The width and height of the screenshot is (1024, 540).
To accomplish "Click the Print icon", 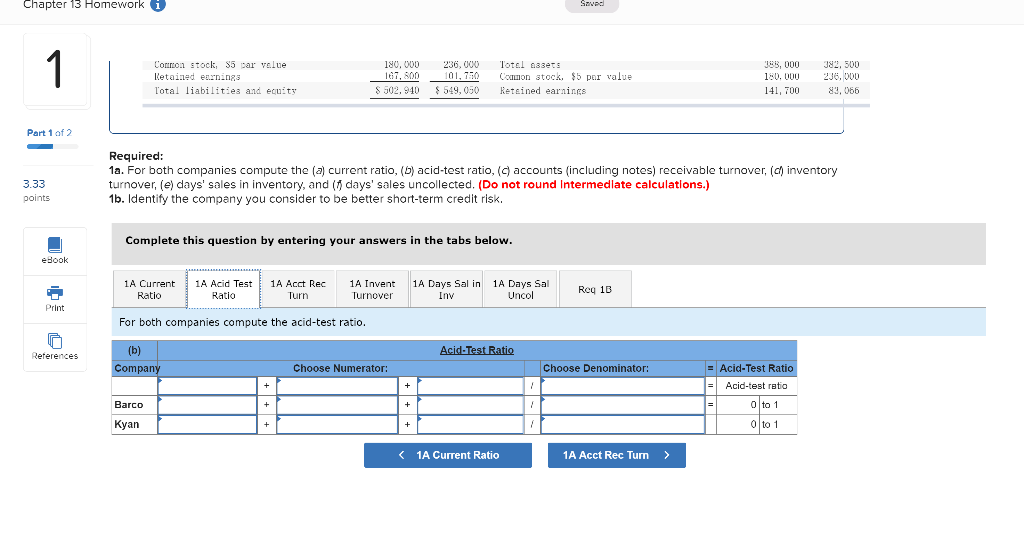I will 55,293.
